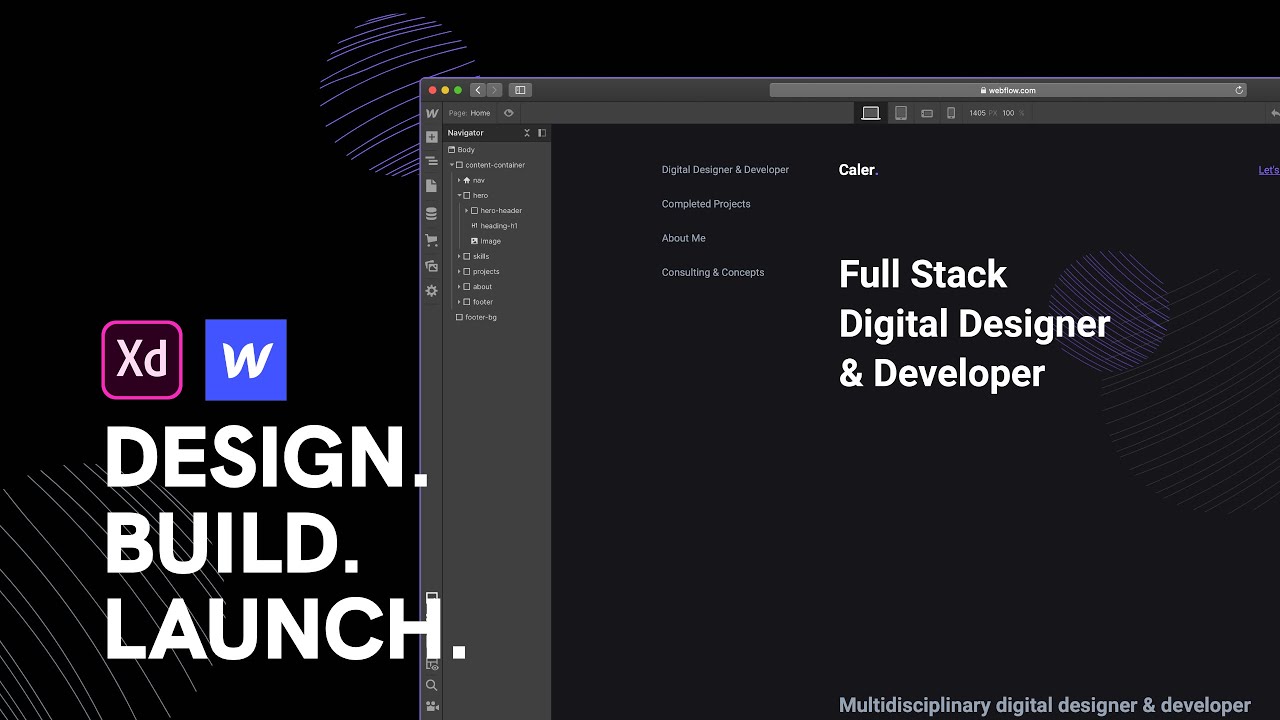Switch to Mobile portrait breakpoint view
The width and height of the screenshot is (1280, 720).
[x=951, y=113]
